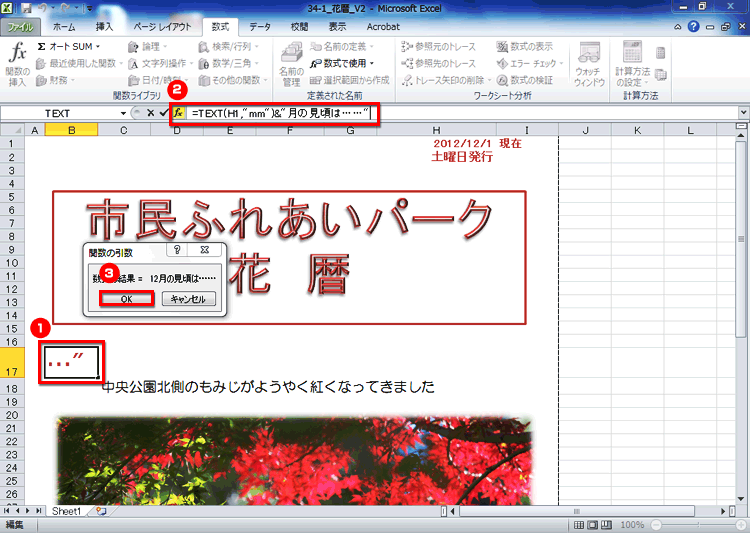Click OK in 関数の引数 dialog
Image resolution: width=750 pixels, height=533 pixels.
126,299
